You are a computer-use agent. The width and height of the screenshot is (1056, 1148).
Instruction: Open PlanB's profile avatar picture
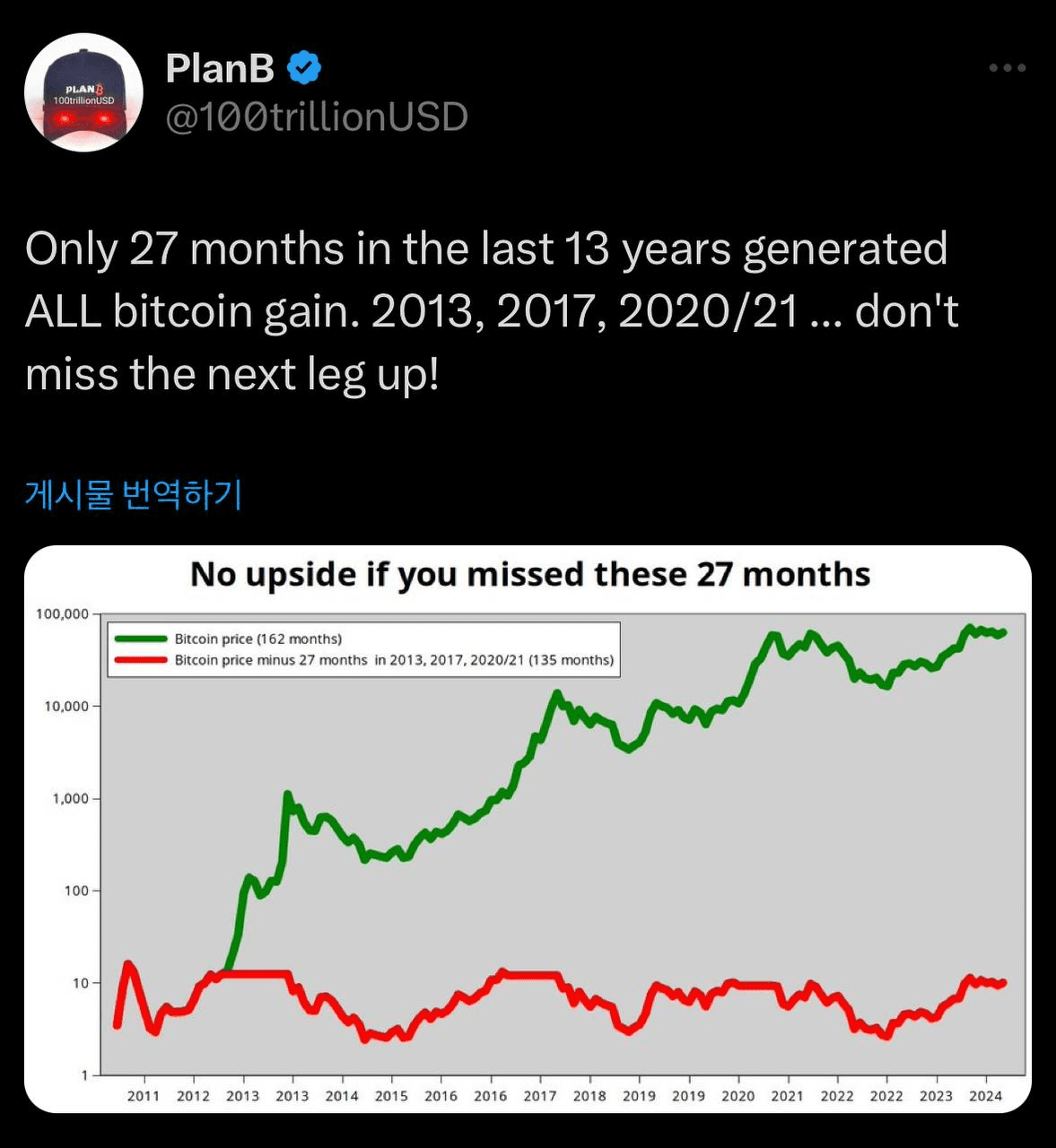click(83, 92)
